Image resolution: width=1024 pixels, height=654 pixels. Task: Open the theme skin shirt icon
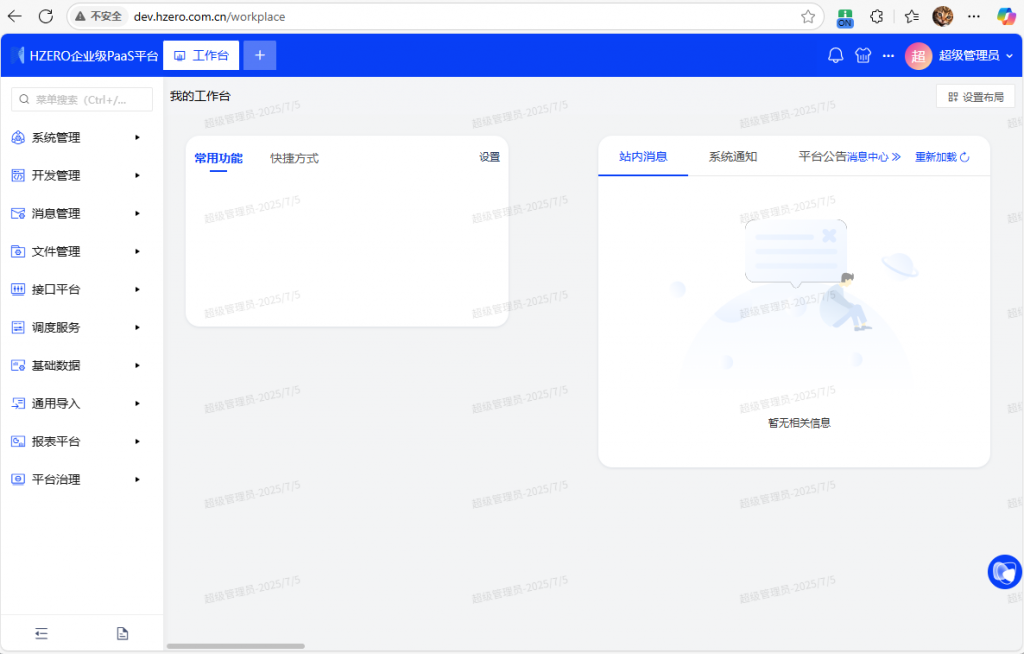click(863, 56)
